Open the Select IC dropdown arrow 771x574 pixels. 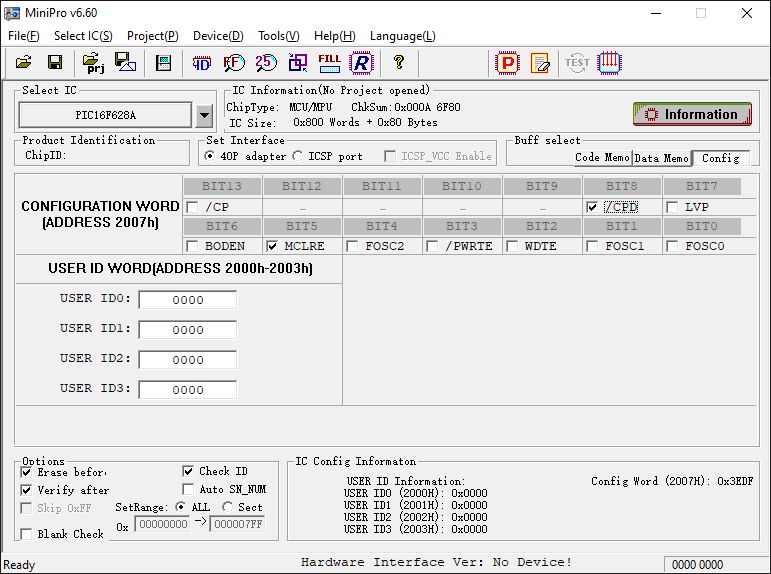coord(204,116)
